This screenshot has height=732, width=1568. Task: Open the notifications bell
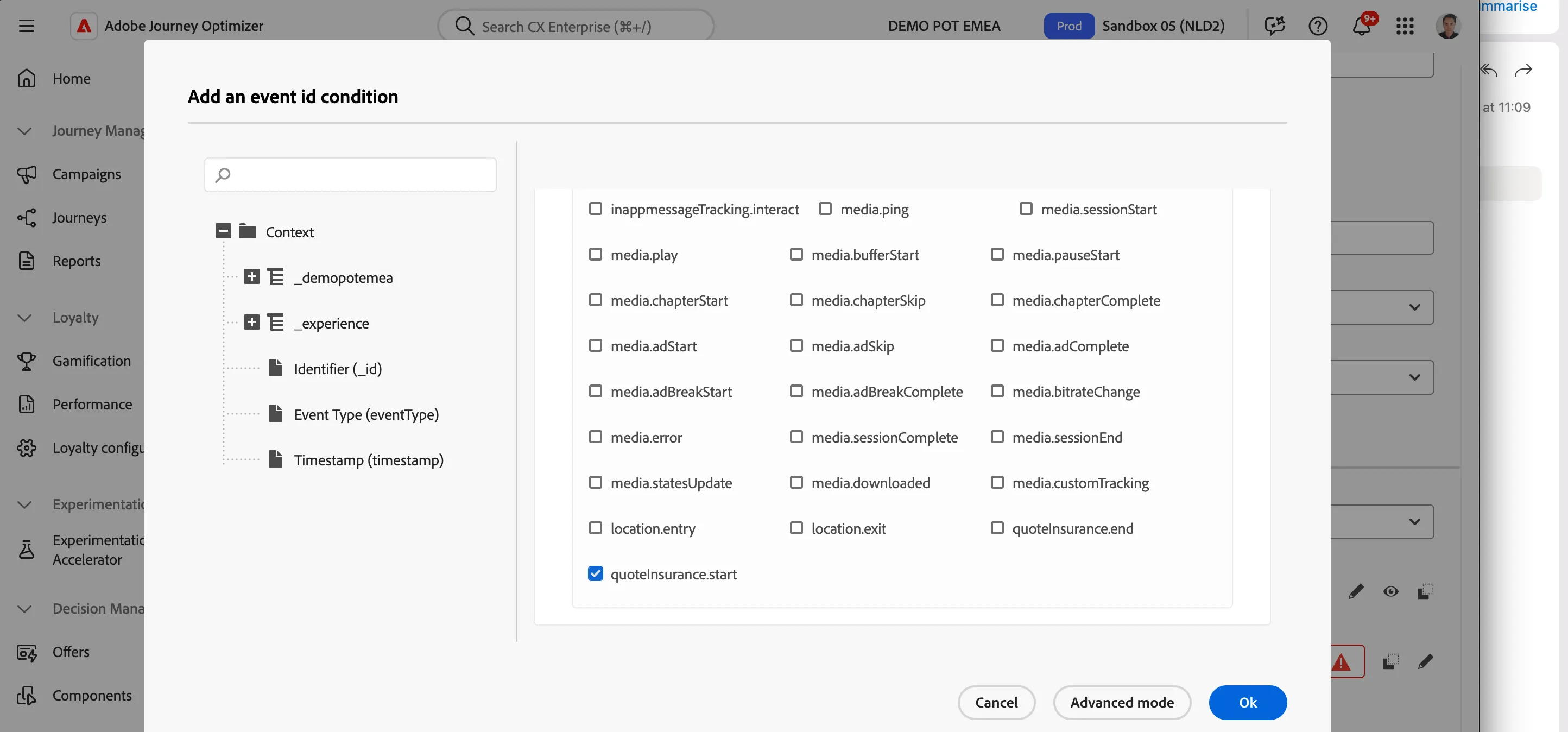1362,26
